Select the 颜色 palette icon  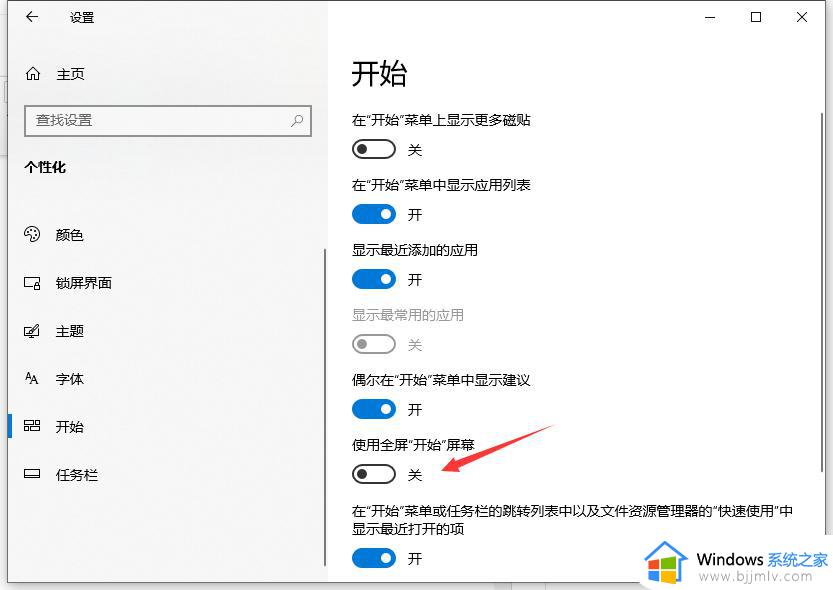[x=32, y=234]
